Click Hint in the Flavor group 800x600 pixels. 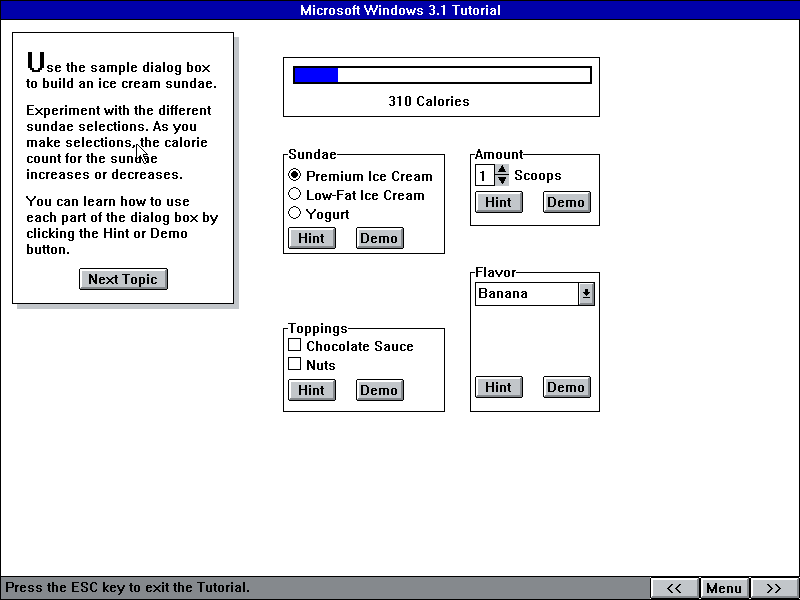click(498, 387)
